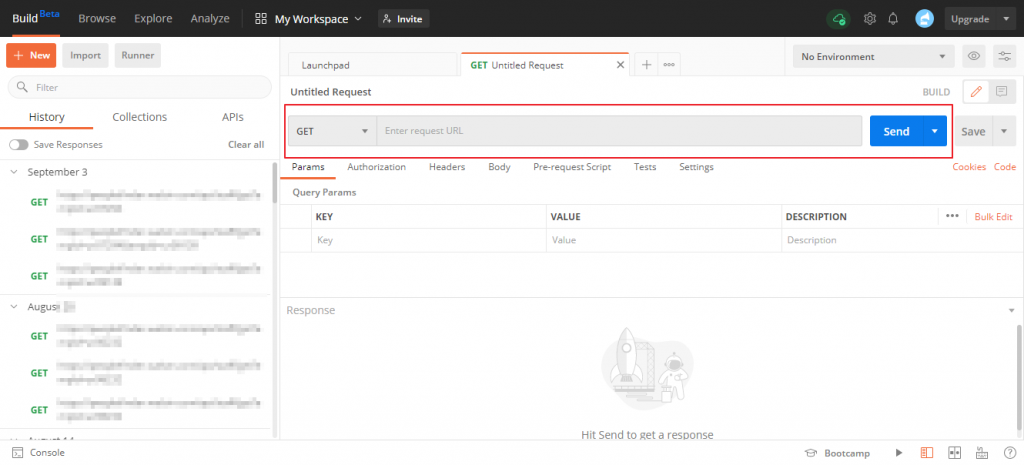Click the environment quick look eye icon

[x=974, y=56]
